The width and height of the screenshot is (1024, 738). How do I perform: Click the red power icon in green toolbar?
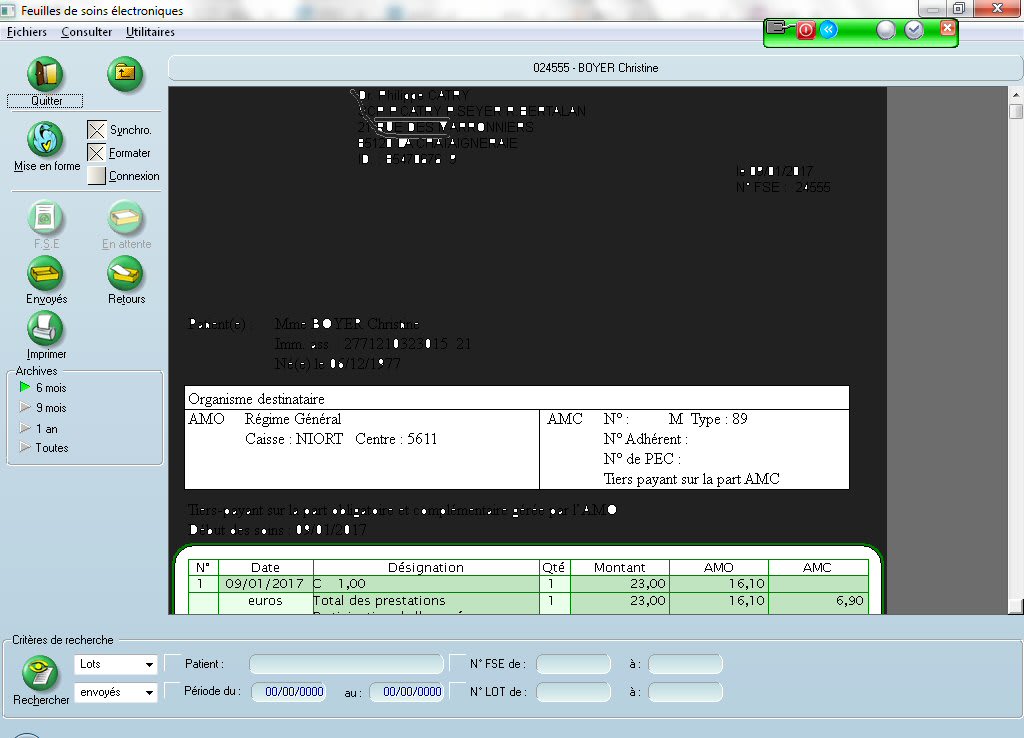pyautogui.click(x=806, y=30)
